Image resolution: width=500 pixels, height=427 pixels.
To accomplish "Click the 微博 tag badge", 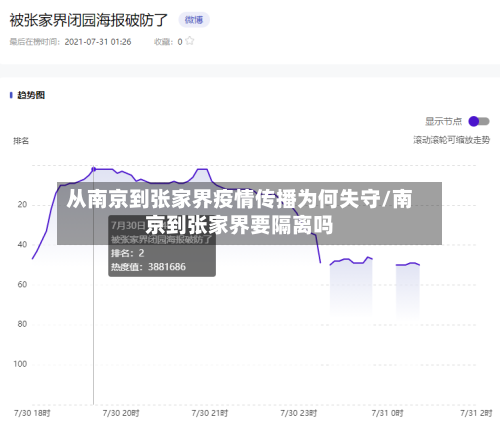I will point(194,20).
